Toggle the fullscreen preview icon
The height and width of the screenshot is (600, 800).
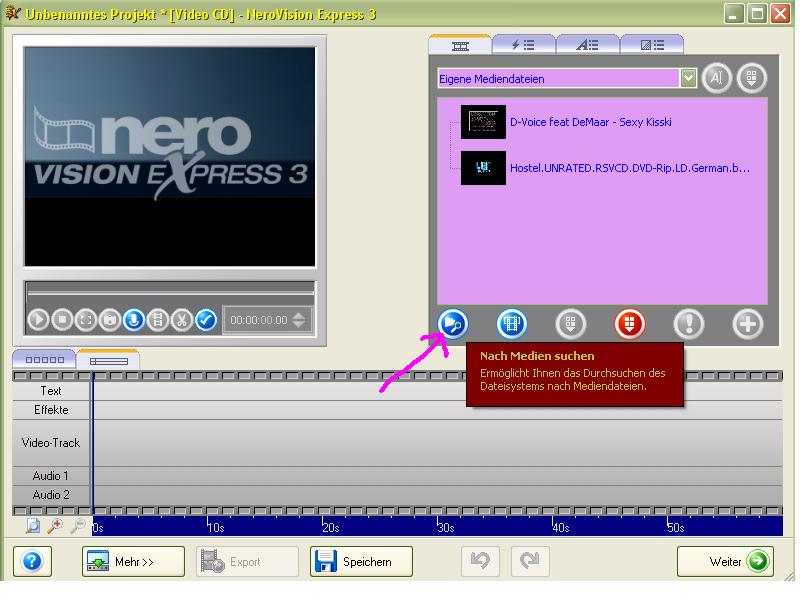(x=86, y=320)
